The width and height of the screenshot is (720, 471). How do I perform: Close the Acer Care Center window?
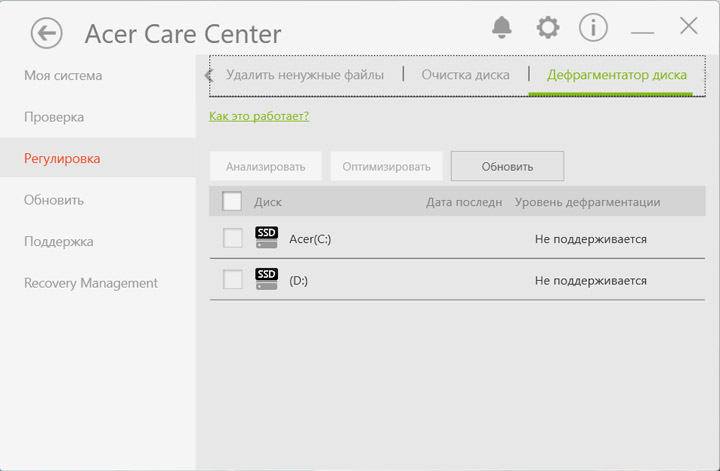(688, 26)
